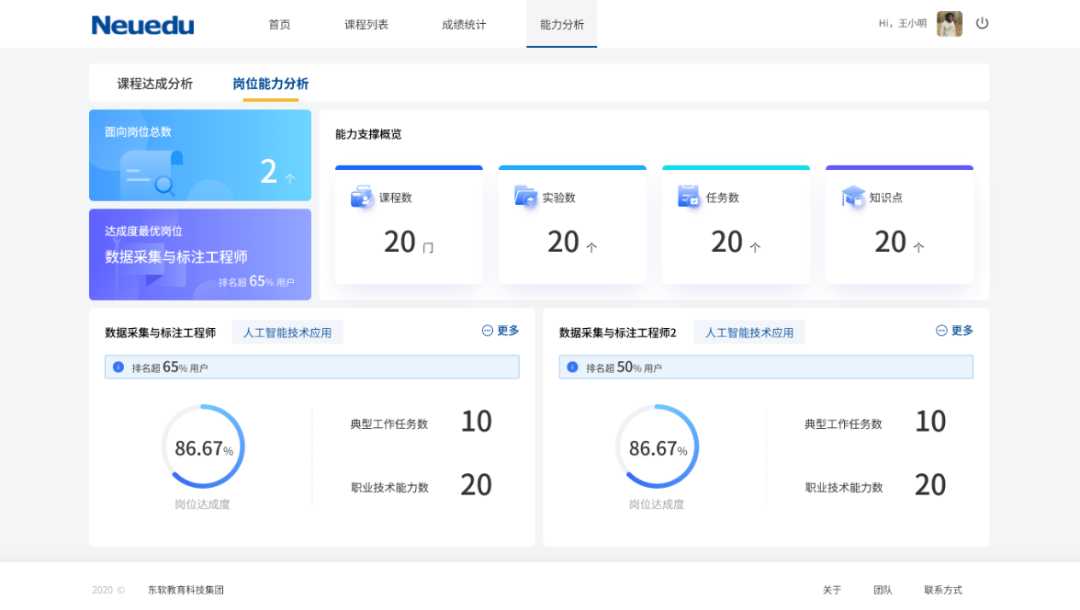
Task: Click the user avatar photo
Action: [x=949, y=24]
